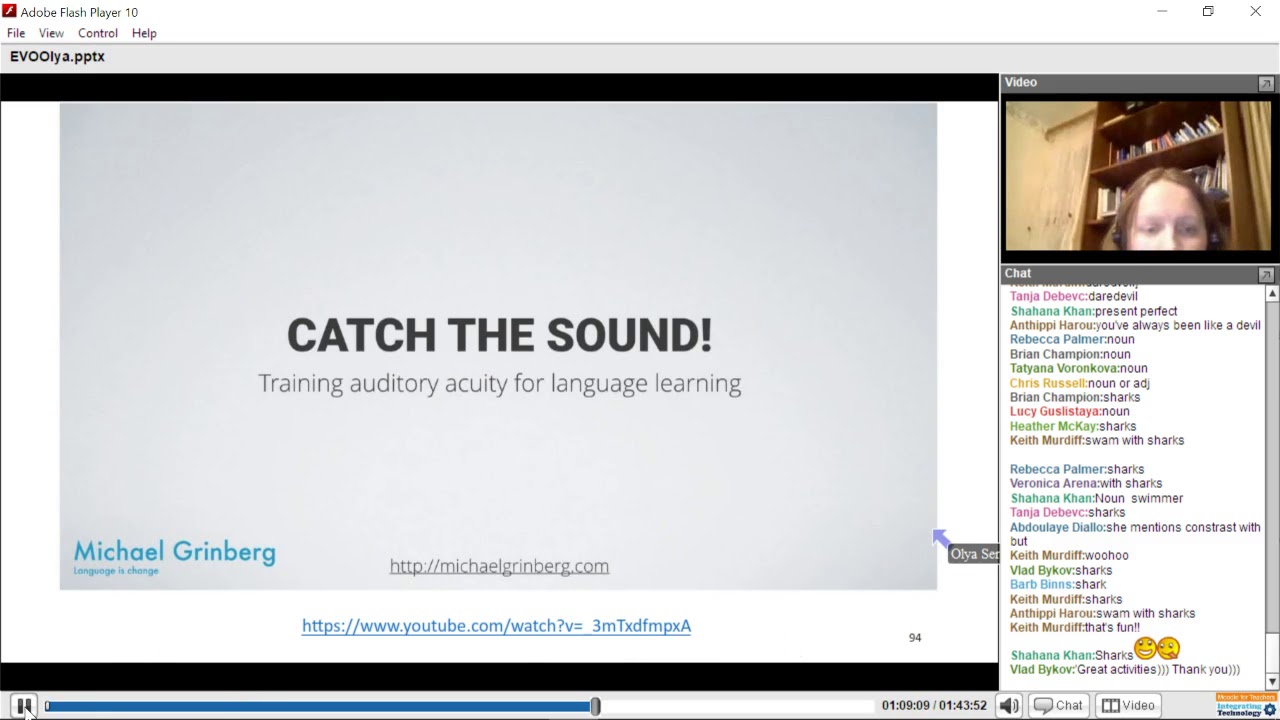Select Abdoulaye Diallo's chat message
Screen dimensions: 1280x720
click(1135, 534)
